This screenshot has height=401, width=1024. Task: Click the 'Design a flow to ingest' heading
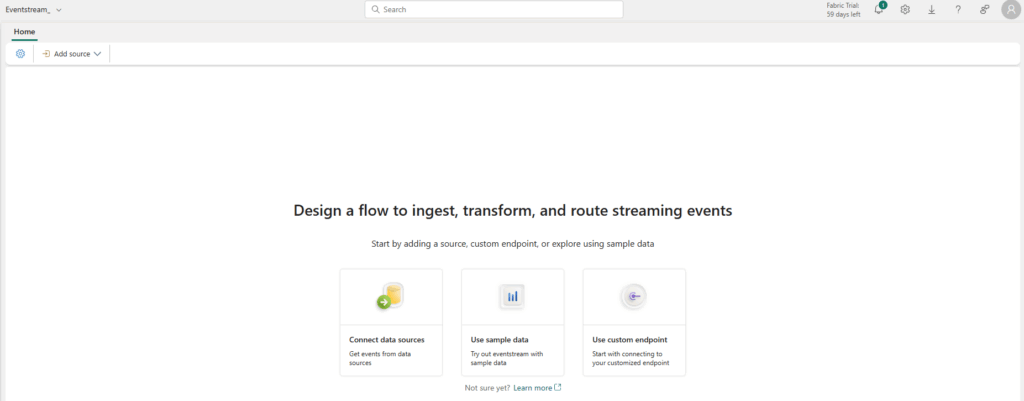[513, 210]
